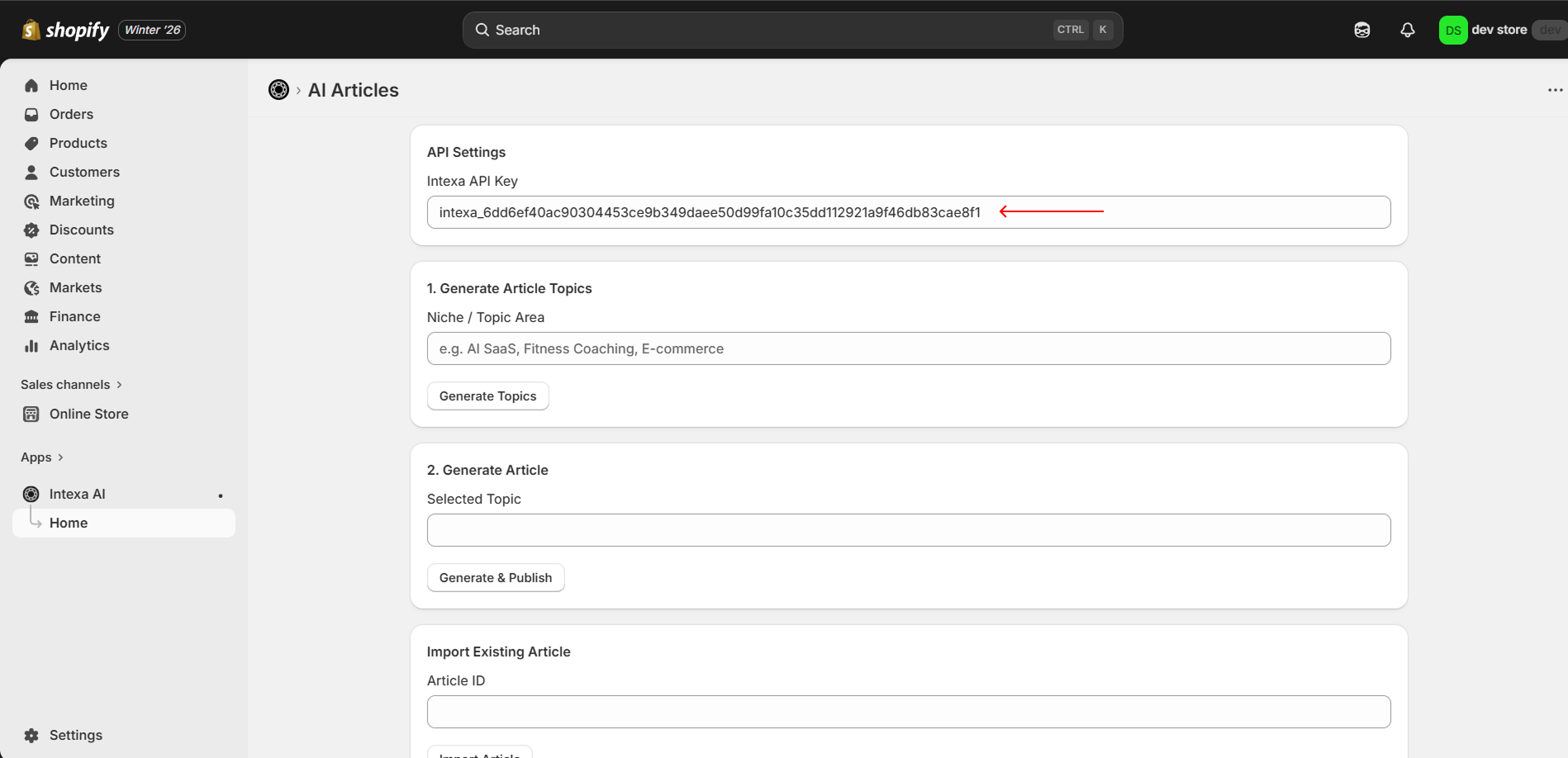Open the three-dot more actions menu
Viewport: 1568px width, 758px height.
point(1555,90)
